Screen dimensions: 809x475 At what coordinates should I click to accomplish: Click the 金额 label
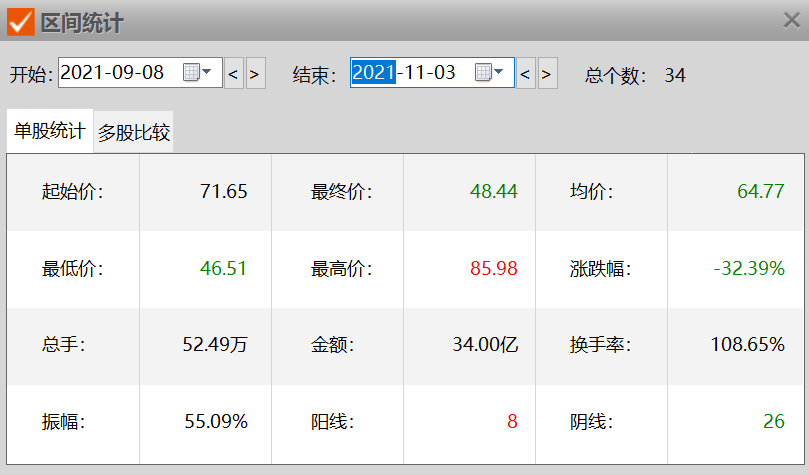(x=332, y=344)
